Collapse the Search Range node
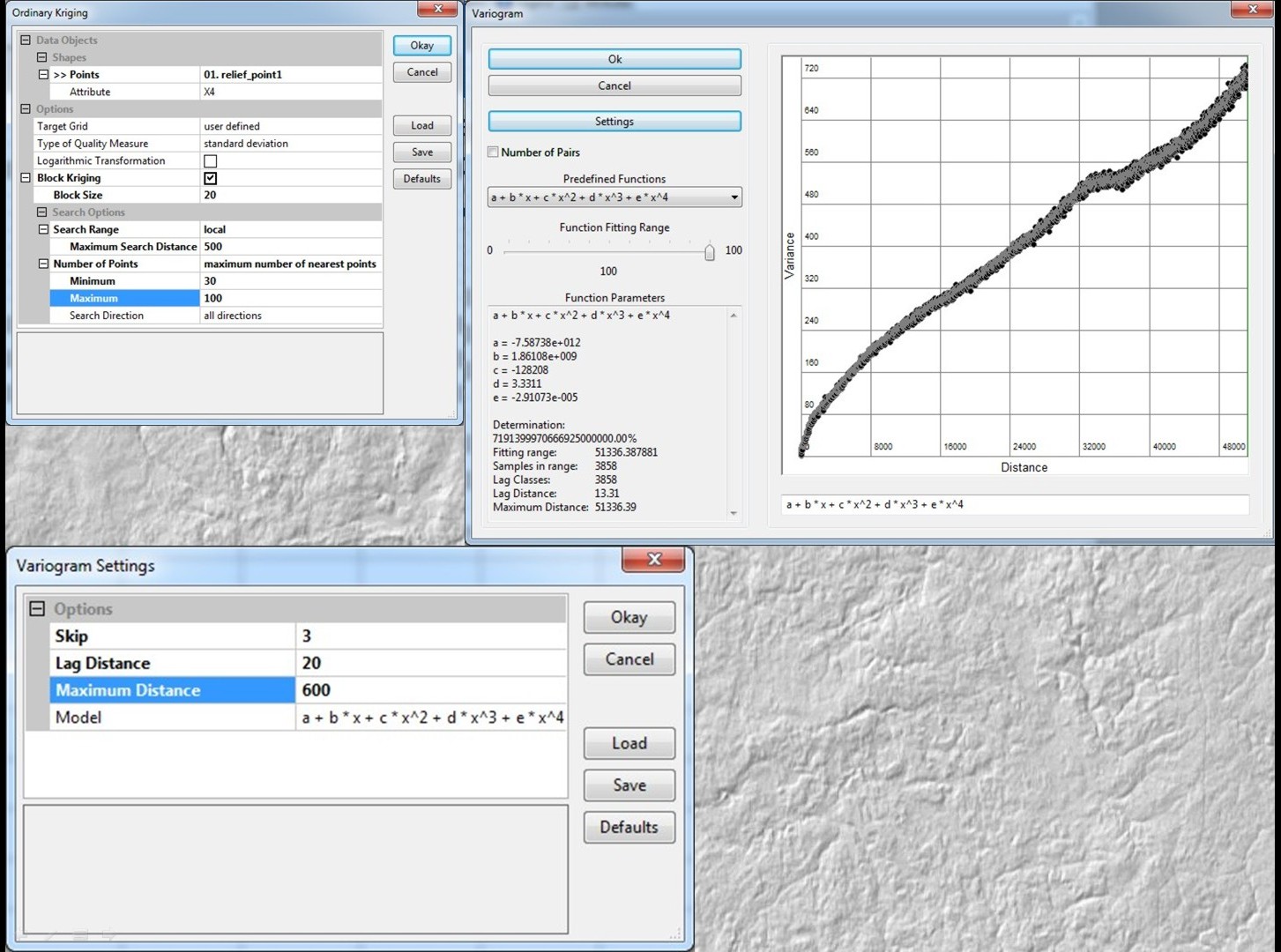The height and width of the screenshot is (952, 1281). [42, 229]
